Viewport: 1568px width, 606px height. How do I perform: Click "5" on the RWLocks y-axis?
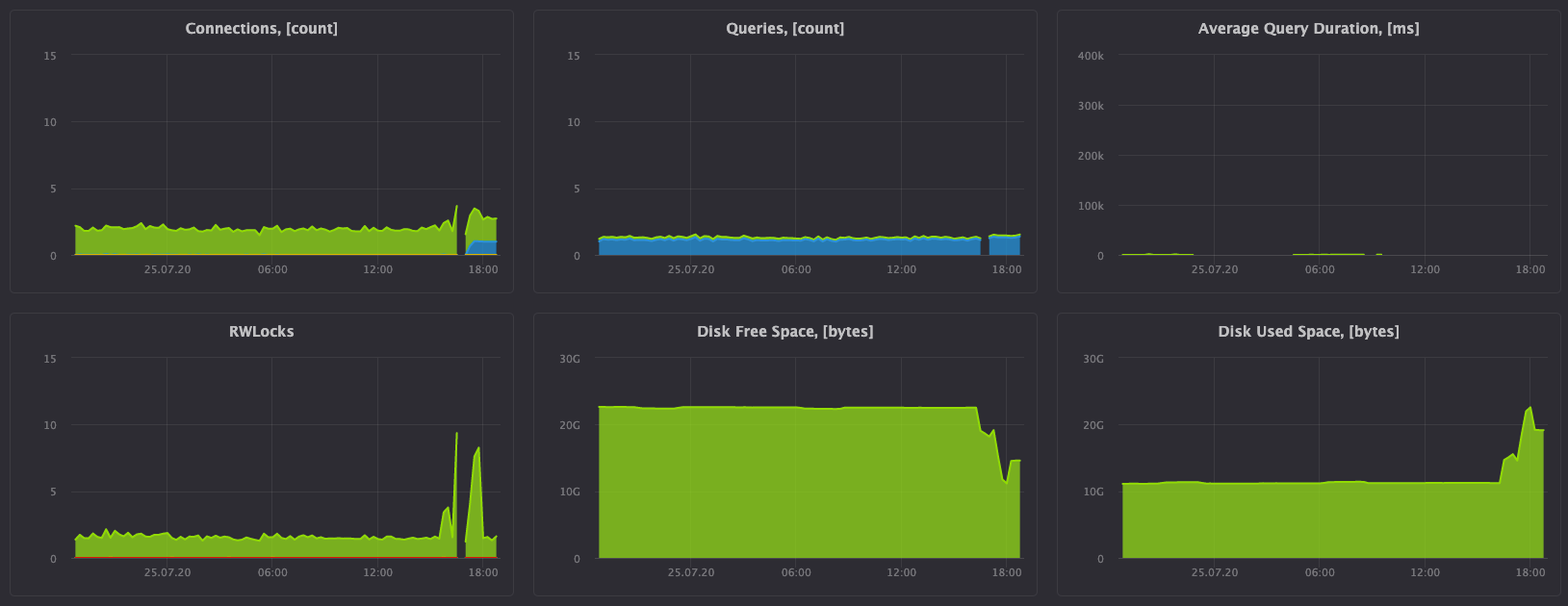tap(54, 492)
